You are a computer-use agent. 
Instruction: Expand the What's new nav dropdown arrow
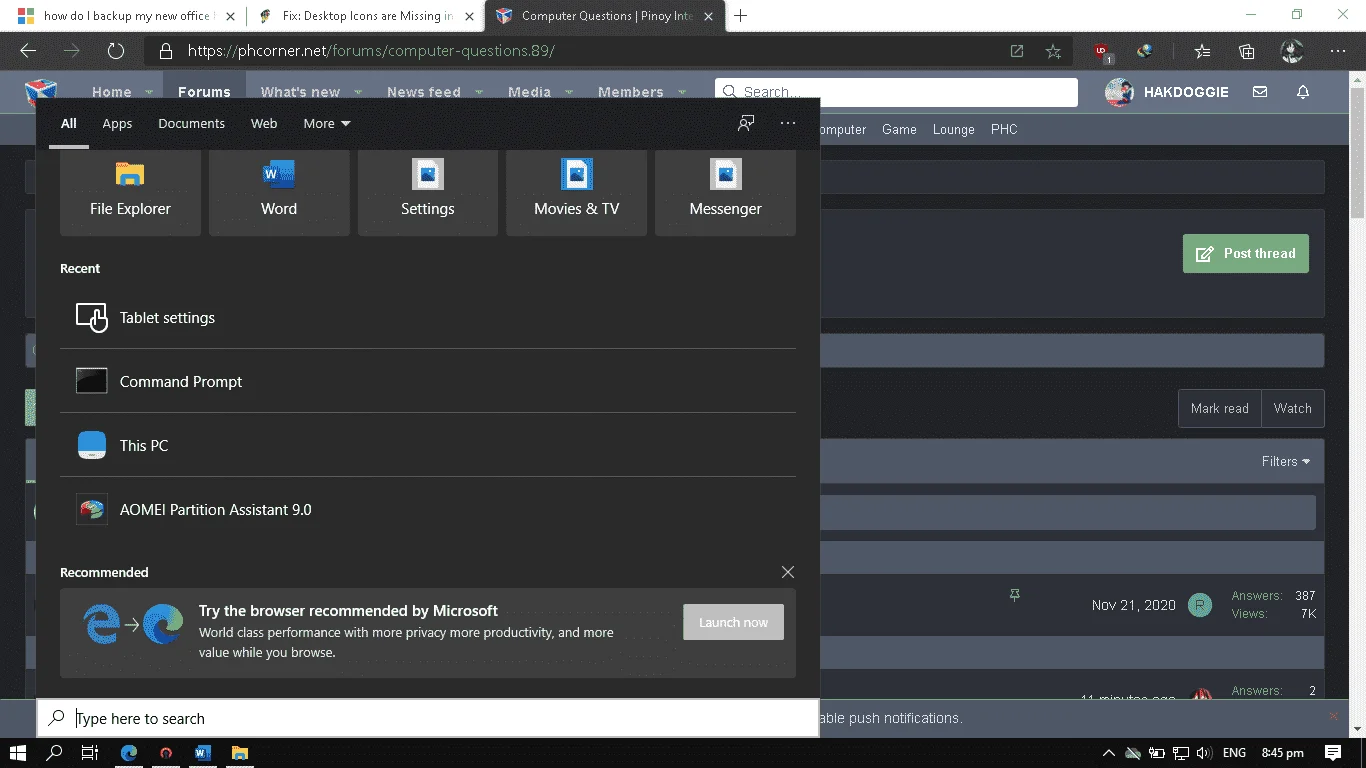(x=358, y=92)
